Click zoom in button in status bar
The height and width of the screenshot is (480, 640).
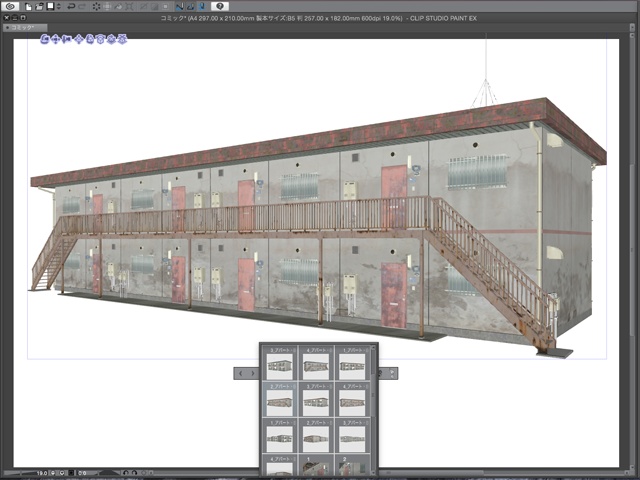62,473
